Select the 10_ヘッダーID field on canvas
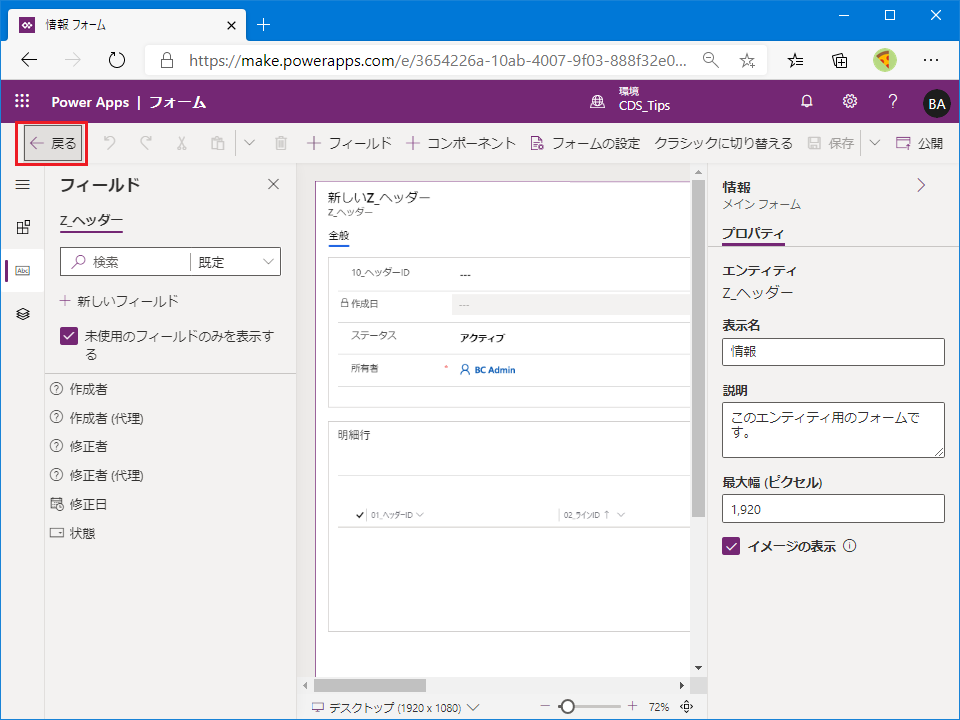Image resolution: width=960 pixels, height=720 pixels. [513, 274]
